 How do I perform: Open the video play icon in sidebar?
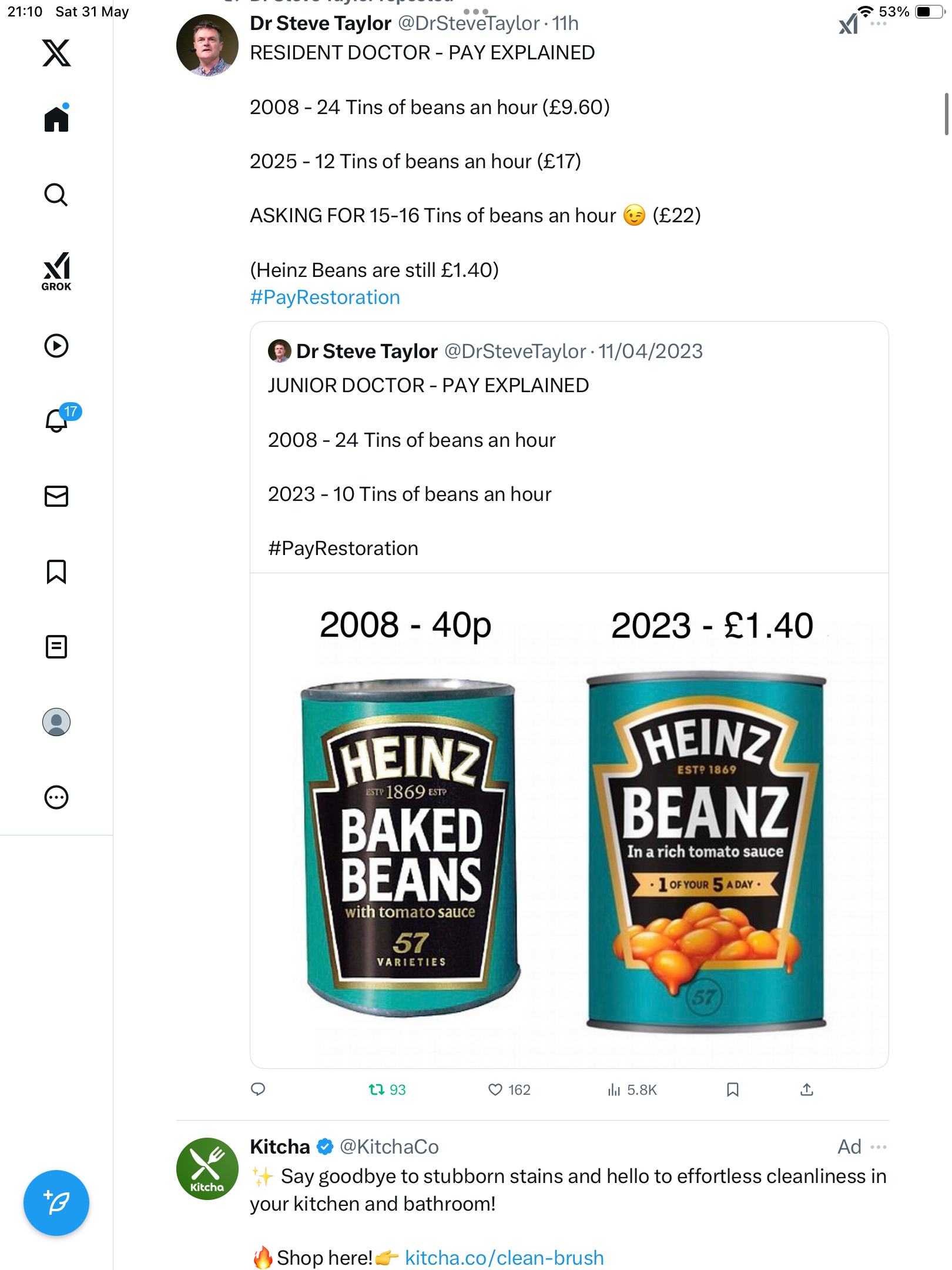[56, 346]
